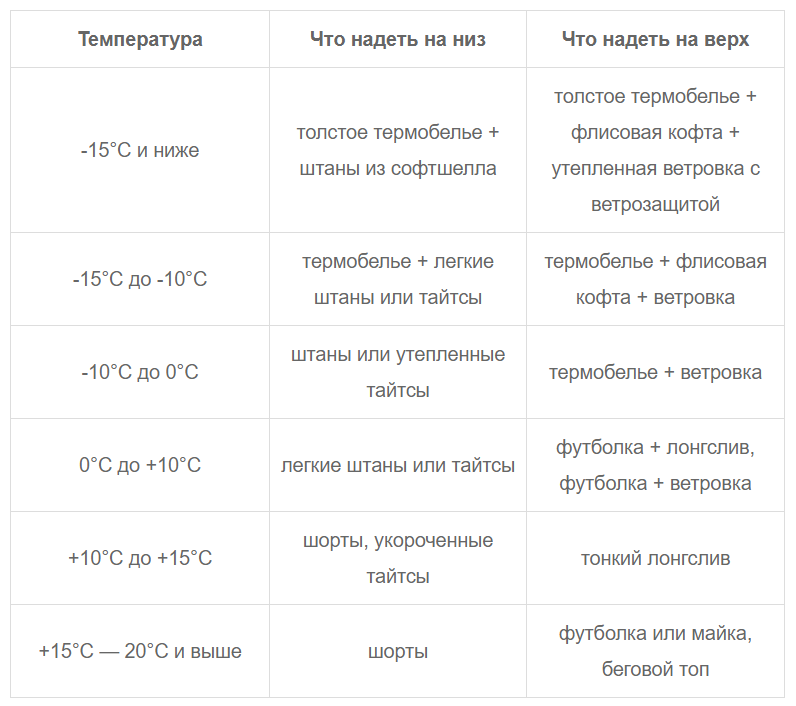Screen dimensions: 796x706
Task: Click the Что надеть на низ header
Action: coord(398,39)
